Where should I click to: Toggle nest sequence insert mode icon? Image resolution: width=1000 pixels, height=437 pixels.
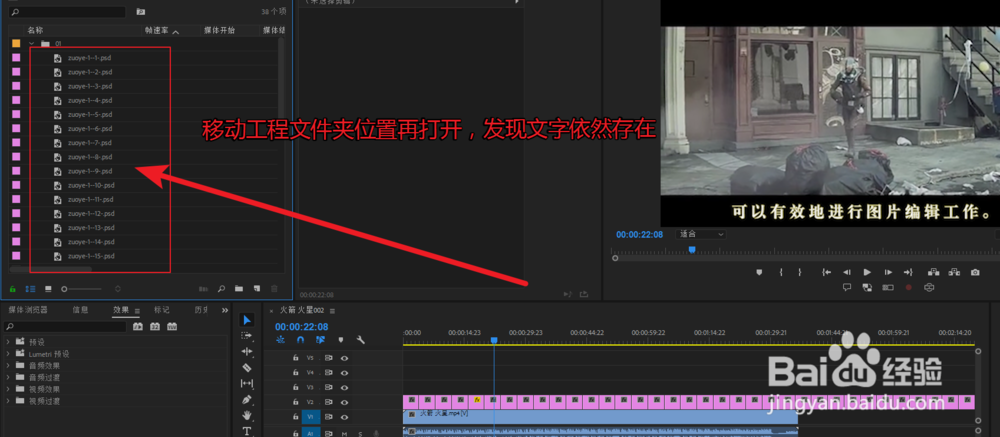(x=280, y=340)
